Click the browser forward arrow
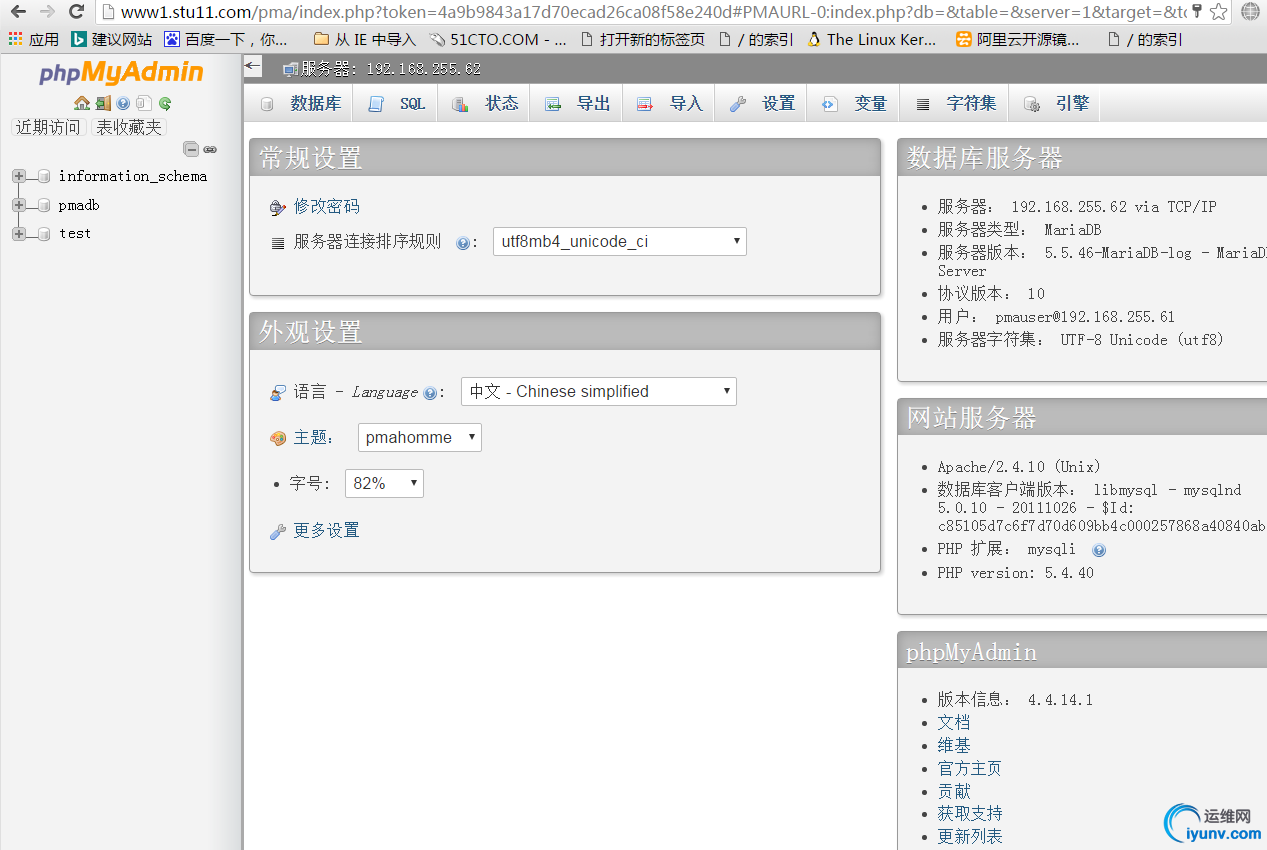The height and width of the screenshot is (850, 1267). coord(47,12)
